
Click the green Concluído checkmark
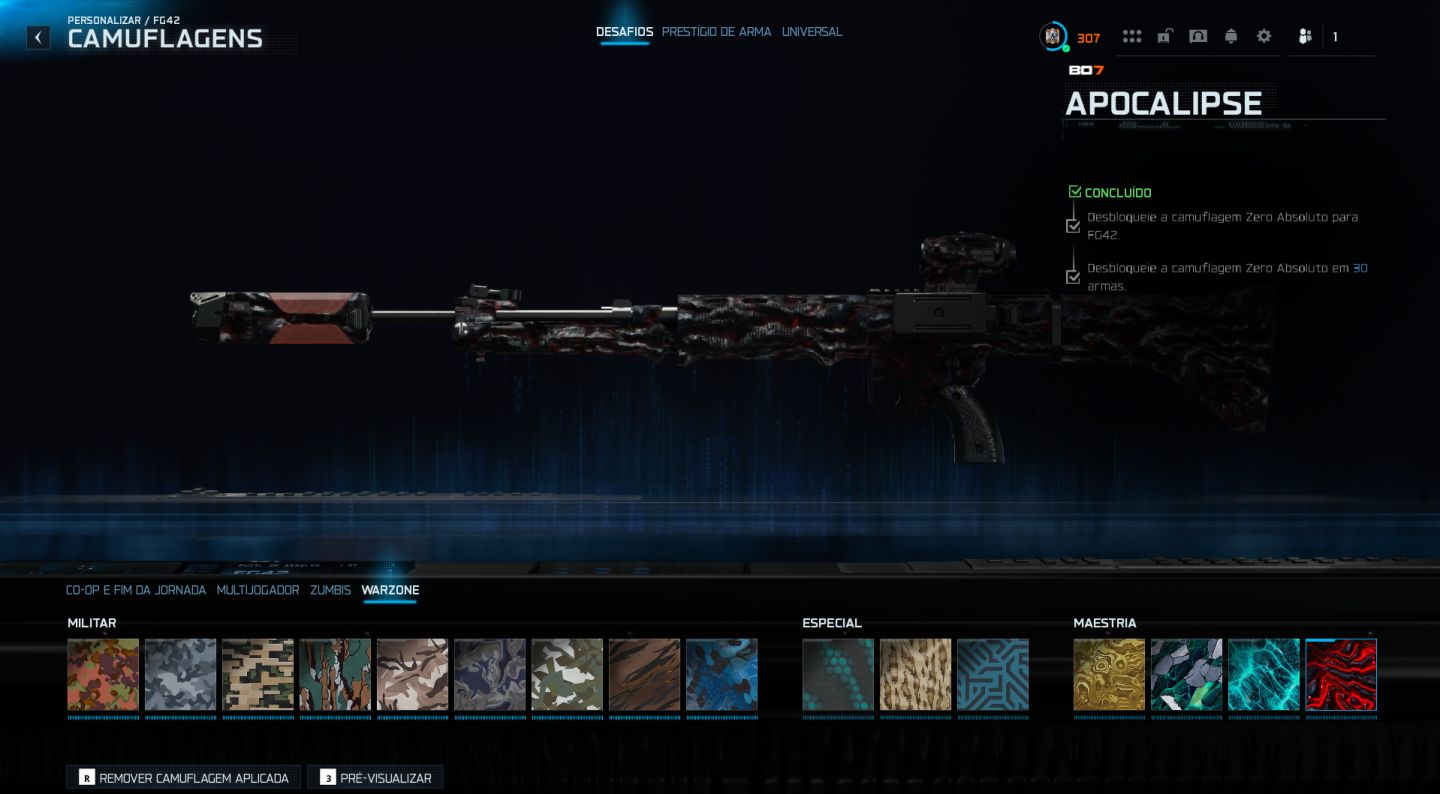click(1075, 192)
